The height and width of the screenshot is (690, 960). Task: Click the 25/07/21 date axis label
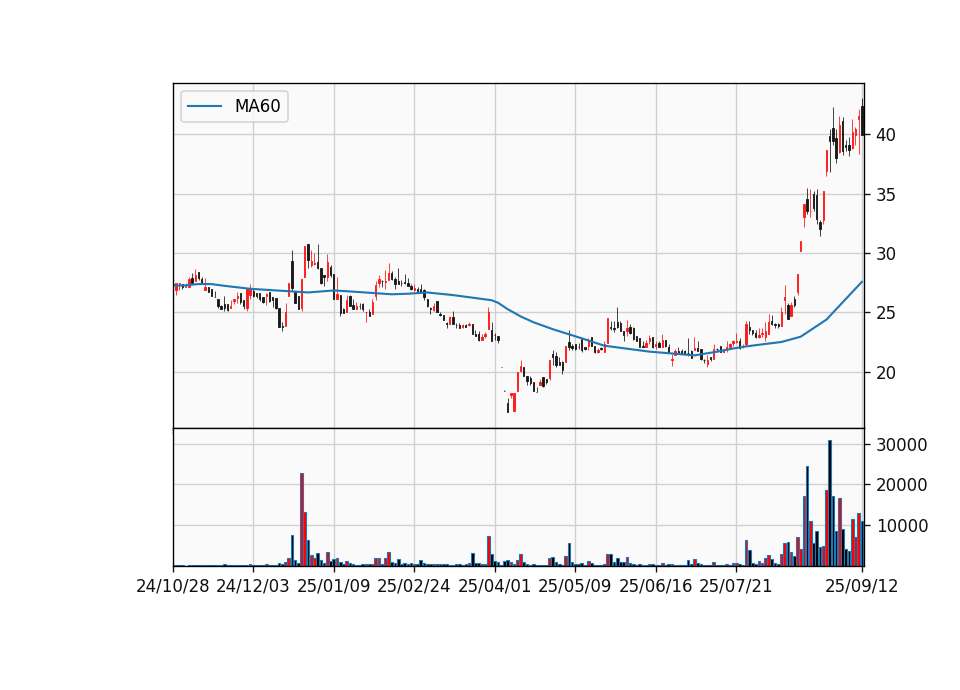coord(736,586)
